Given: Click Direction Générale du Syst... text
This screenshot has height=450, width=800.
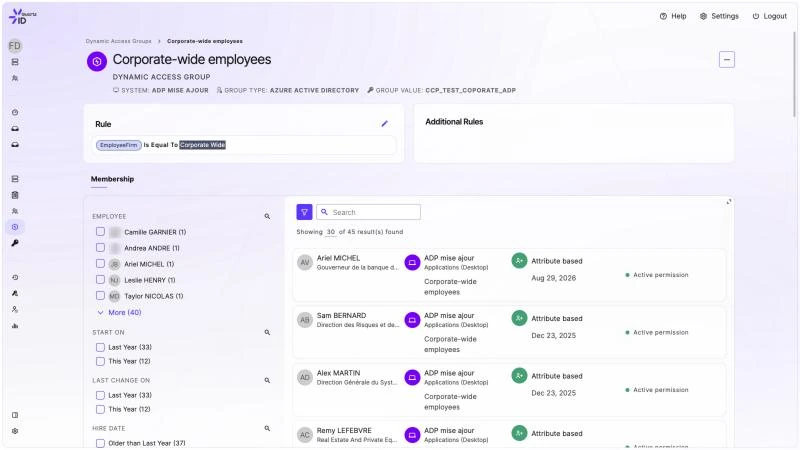Looking at the screenshot, I should pos(357,382).
